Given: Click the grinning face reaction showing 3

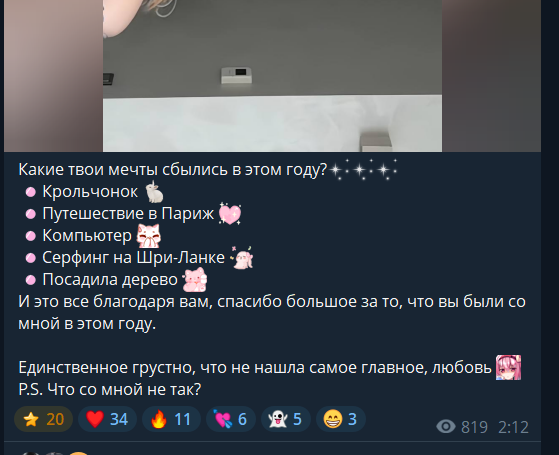Looking at the screenshot, I should pyautogui.click(x=341, y=419).
